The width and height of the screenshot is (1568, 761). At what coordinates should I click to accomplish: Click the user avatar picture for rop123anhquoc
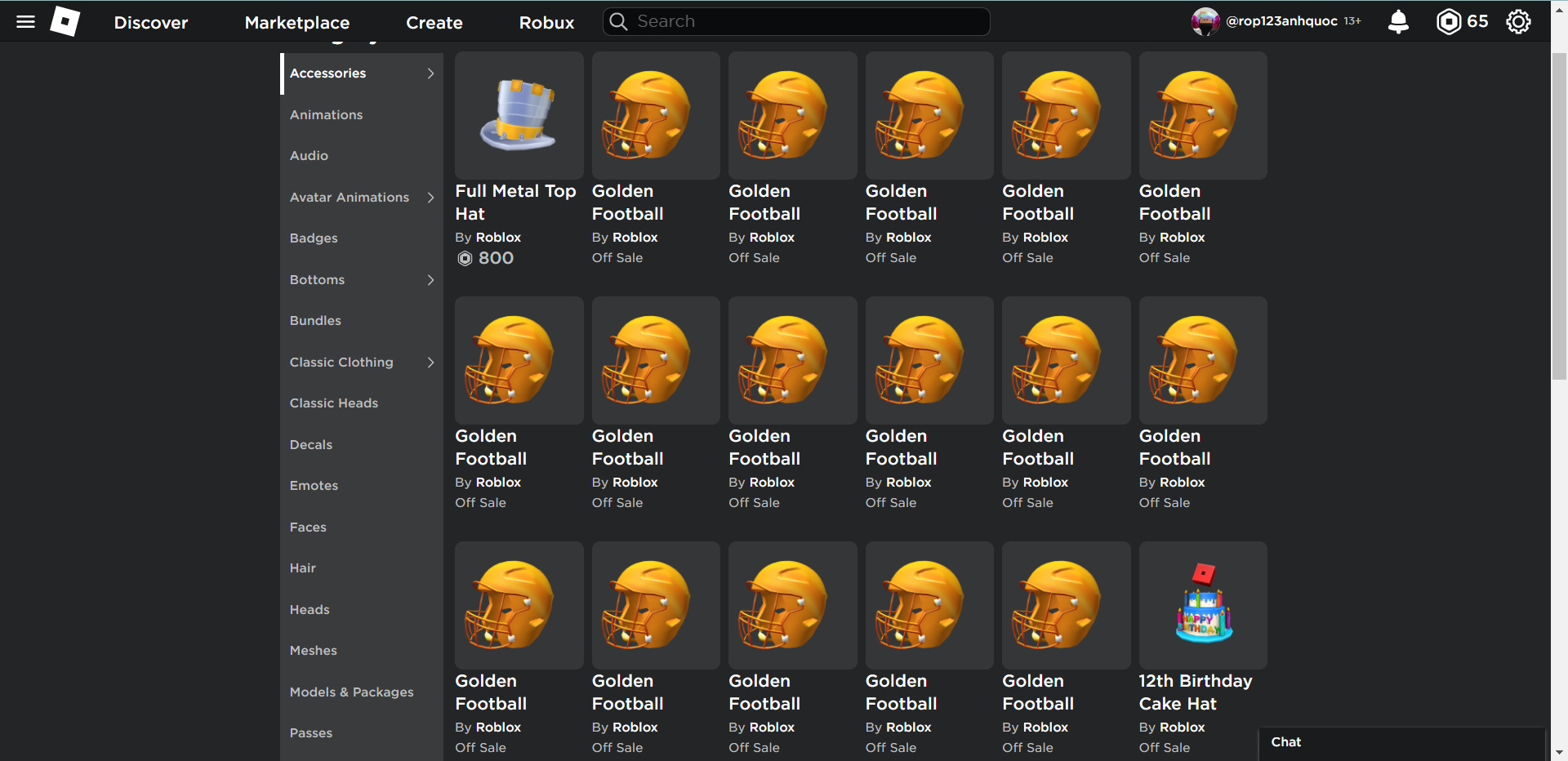(x=1205, y=21)
